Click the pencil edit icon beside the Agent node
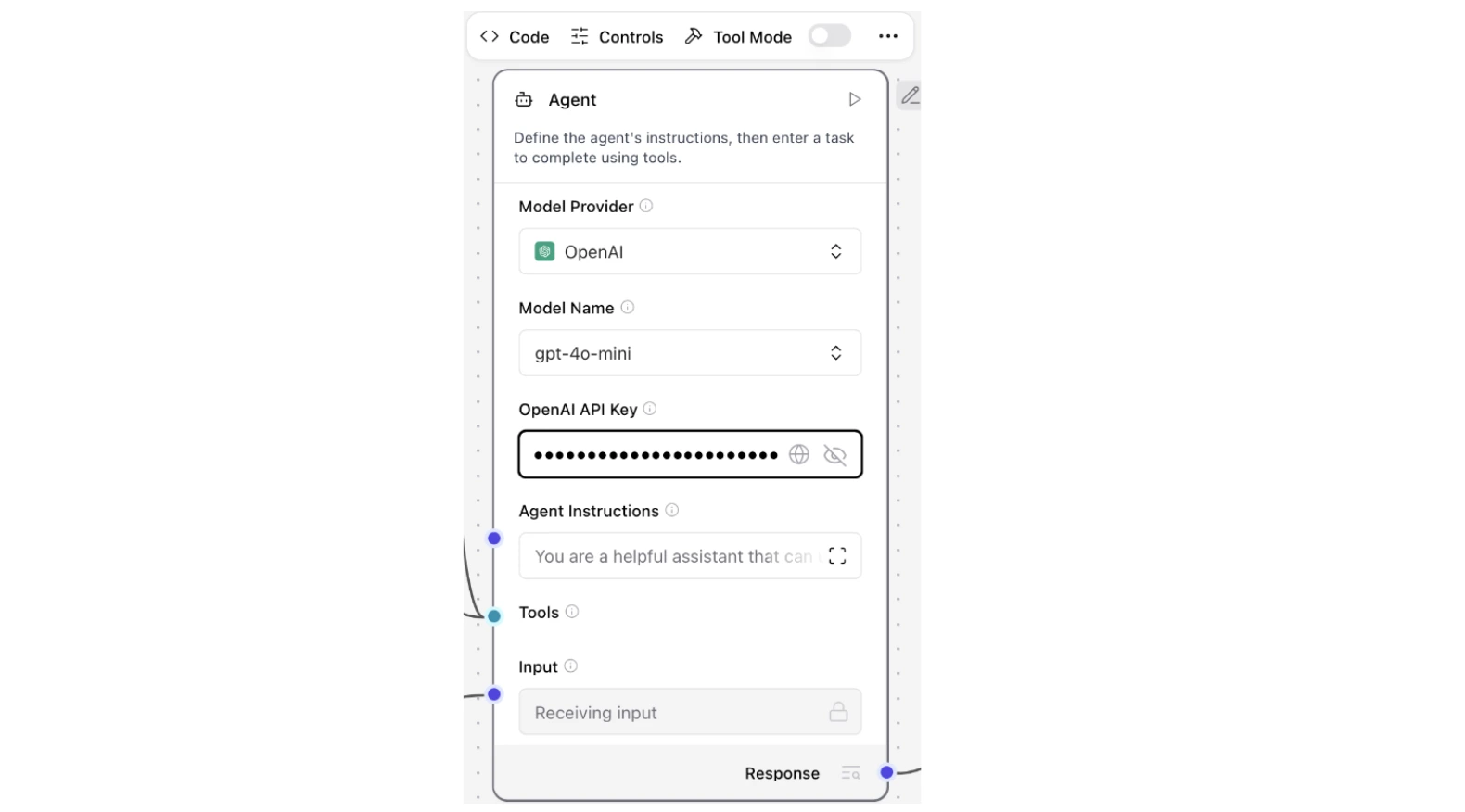Viewport: 1465px width, 812px height. point(911,95)
